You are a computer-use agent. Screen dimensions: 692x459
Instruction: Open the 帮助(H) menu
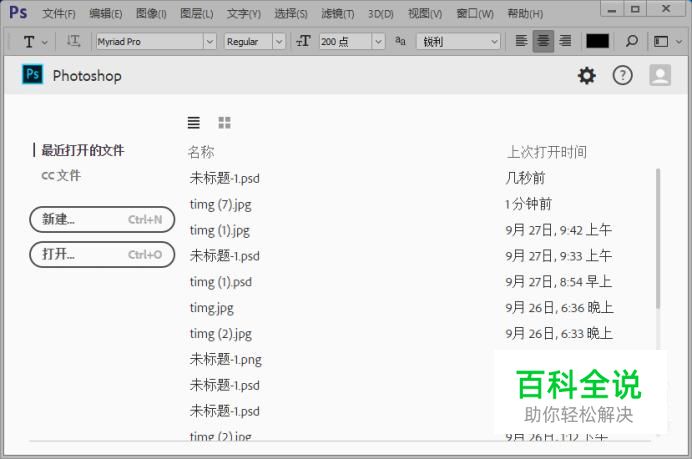tap(525, 14)
